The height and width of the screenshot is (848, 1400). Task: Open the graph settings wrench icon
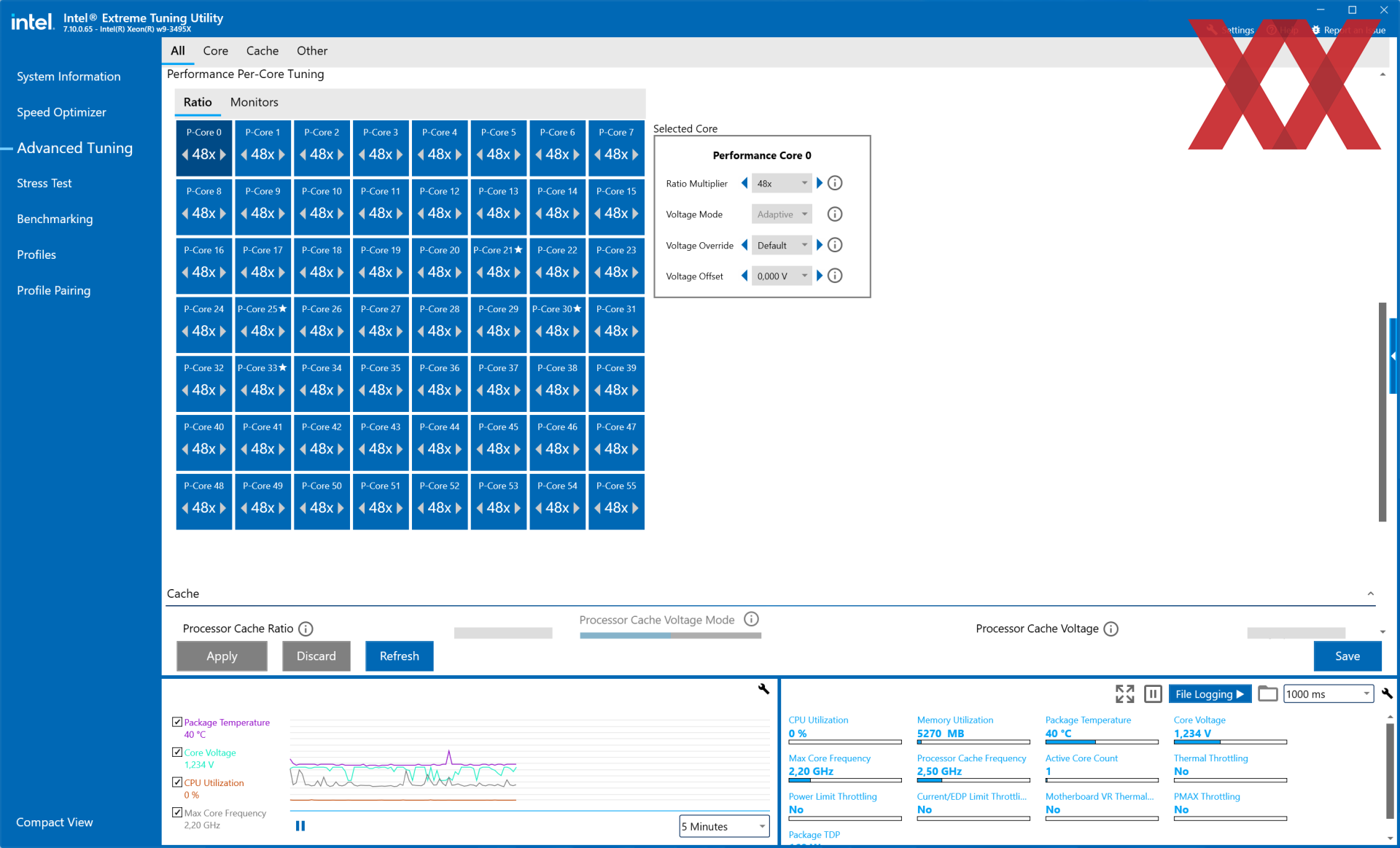pyautogui.click(x=763, y=689)
